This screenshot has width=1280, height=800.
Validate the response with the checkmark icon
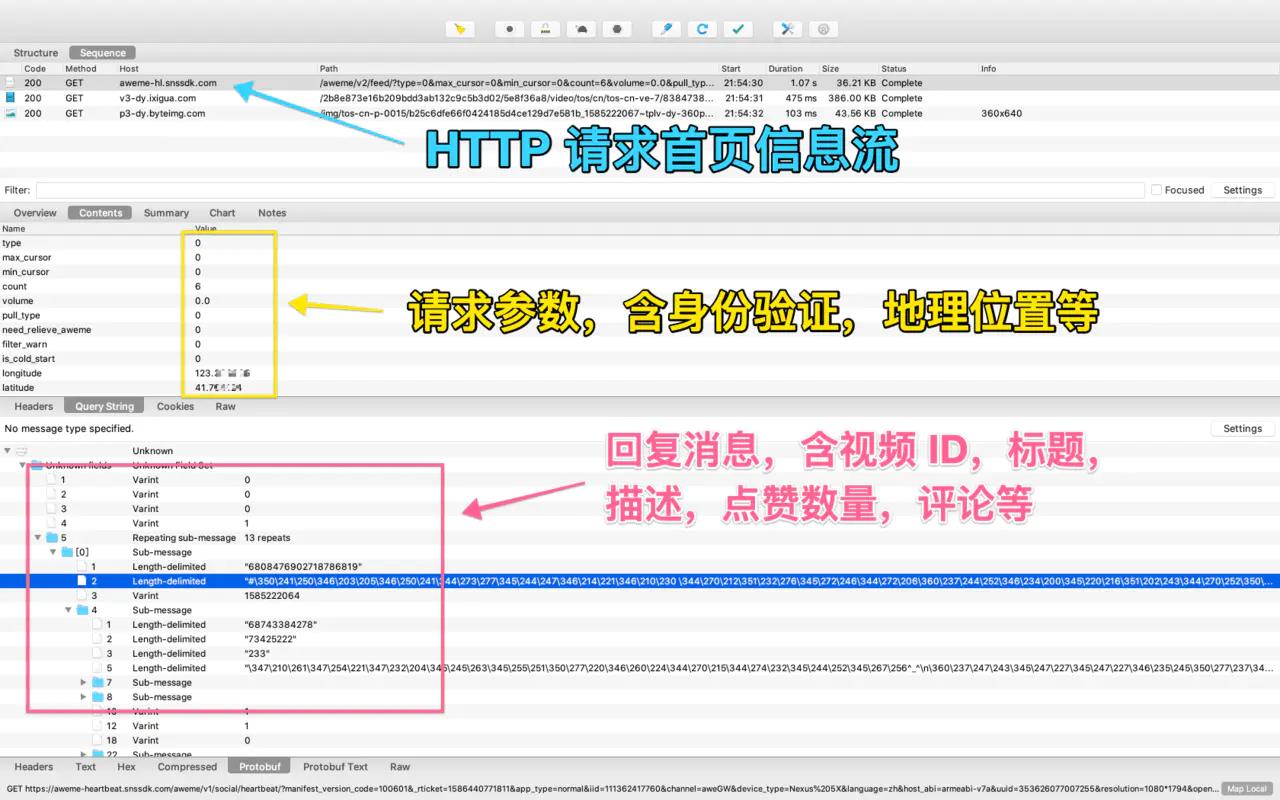pyautogui.click(x=738, y=29)
